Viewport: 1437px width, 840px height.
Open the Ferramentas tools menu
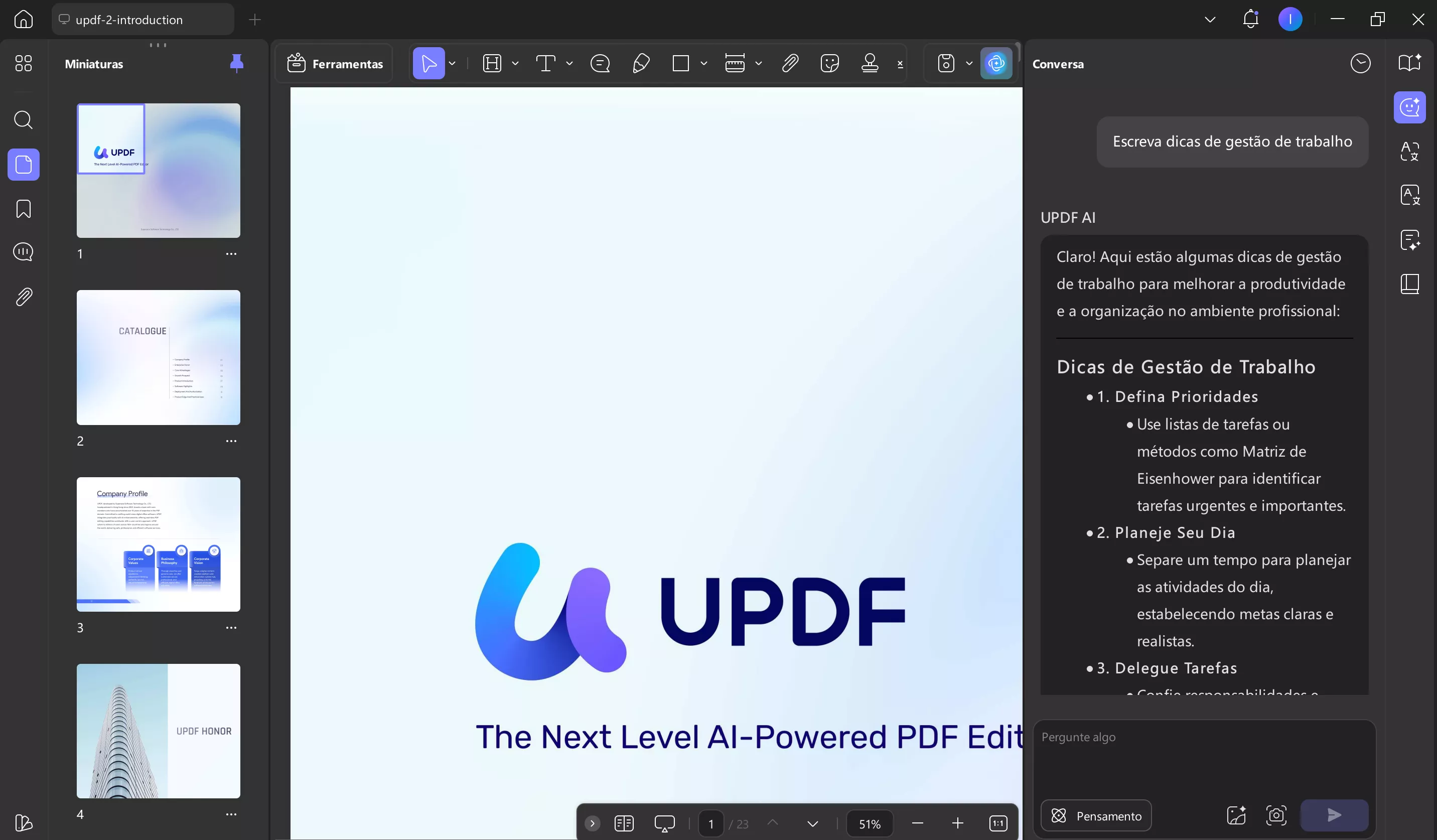[x=335, y=63]
